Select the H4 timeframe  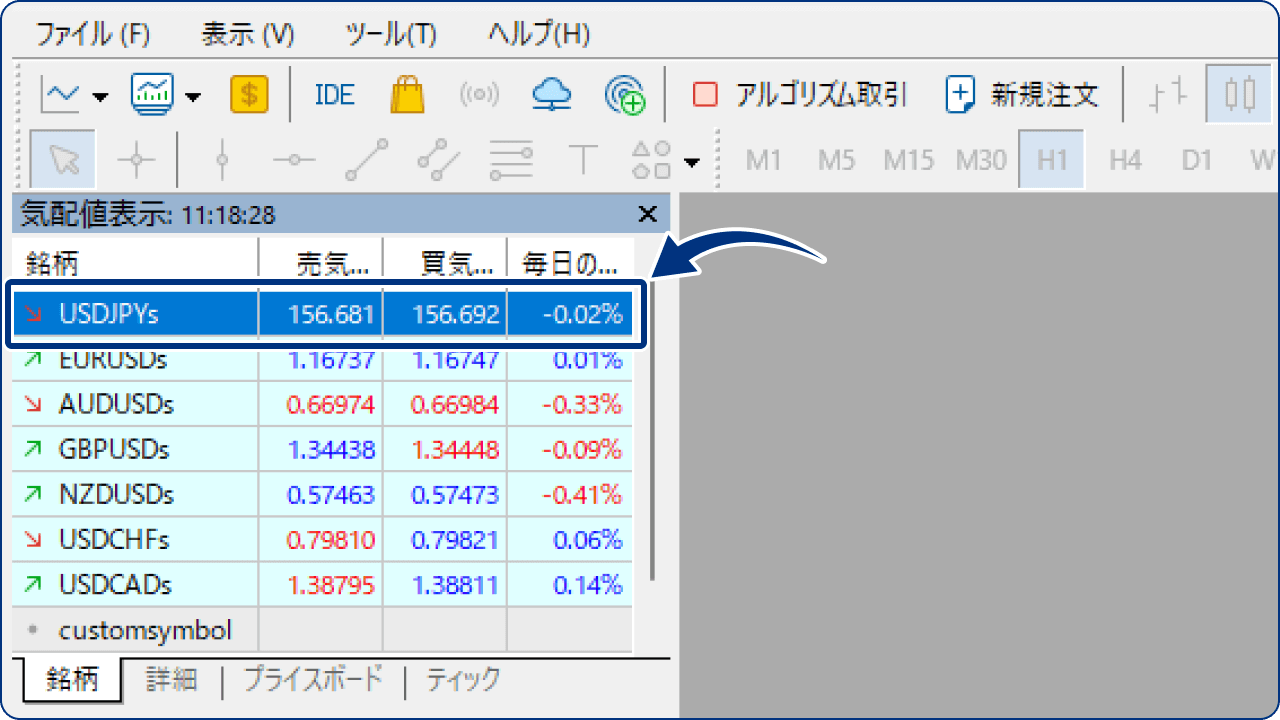tap(1123, 159)
